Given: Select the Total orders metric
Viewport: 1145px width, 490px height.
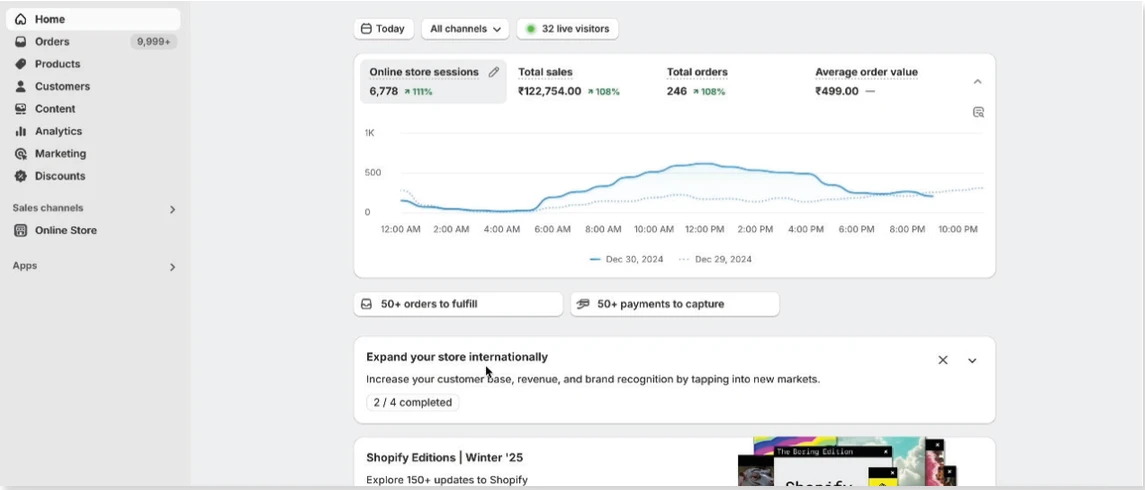Looking at the screenshot, I should click(x=729, y=82).
